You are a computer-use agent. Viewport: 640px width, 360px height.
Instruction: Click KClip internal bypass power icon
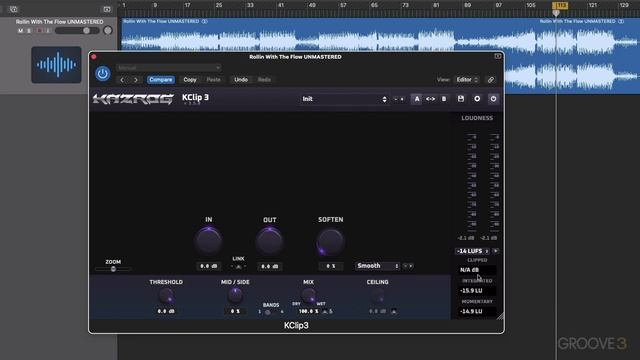coord(493,99)
